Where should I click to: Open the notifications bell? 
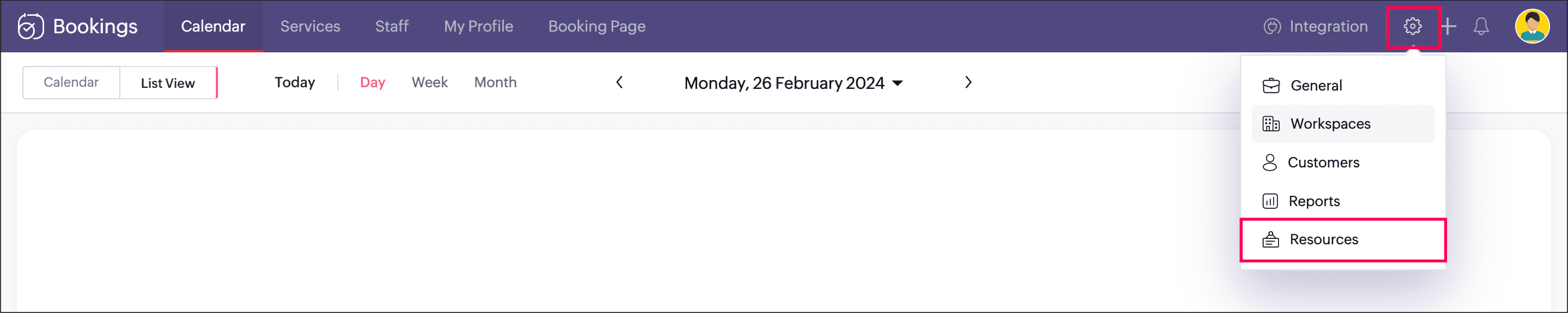[x=1481, y=26]
